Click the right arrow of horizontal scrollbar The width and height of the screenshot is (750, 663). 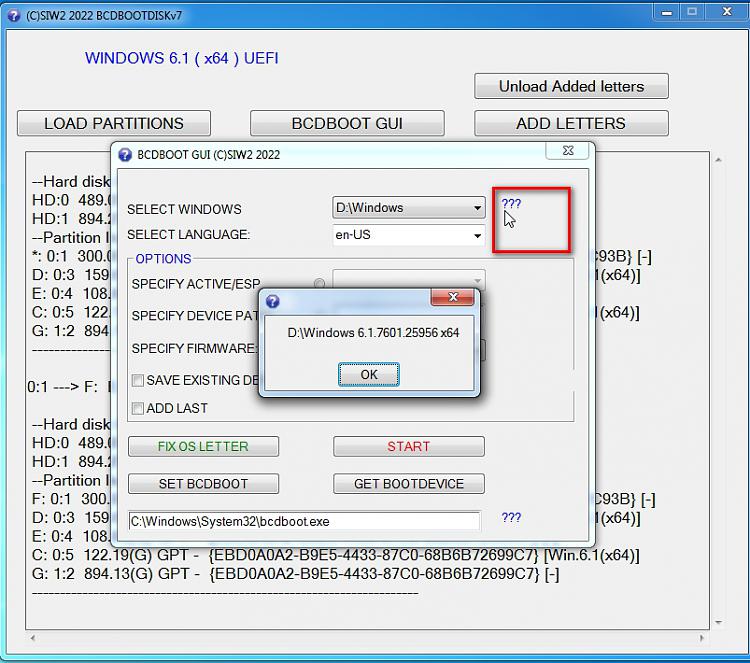[701, 638]
